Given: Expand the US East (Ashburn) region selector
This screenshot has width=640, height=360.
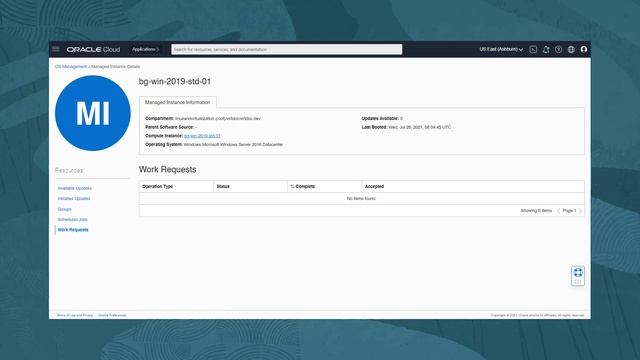Looking at the screenshot, I should (501, 49).
